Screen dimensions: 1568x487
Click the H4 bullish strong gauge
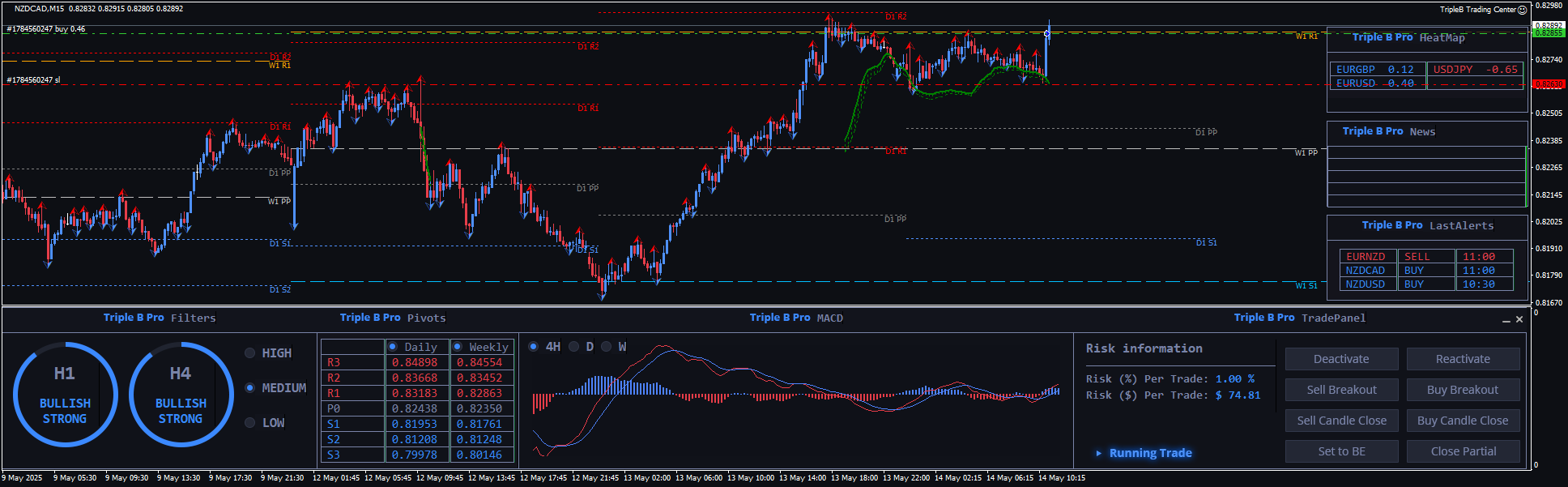[x=181, y=395]
